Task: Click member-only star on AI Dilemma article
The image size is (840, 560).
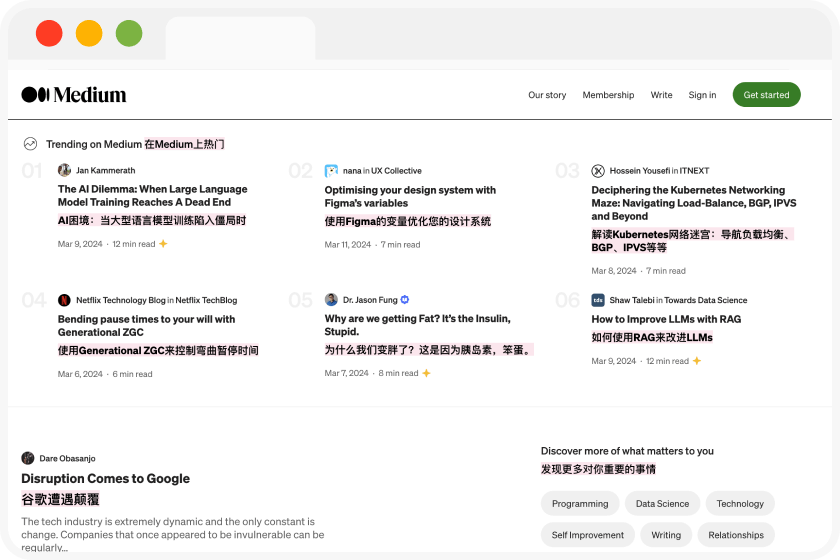Action: [x=163, y=244]
